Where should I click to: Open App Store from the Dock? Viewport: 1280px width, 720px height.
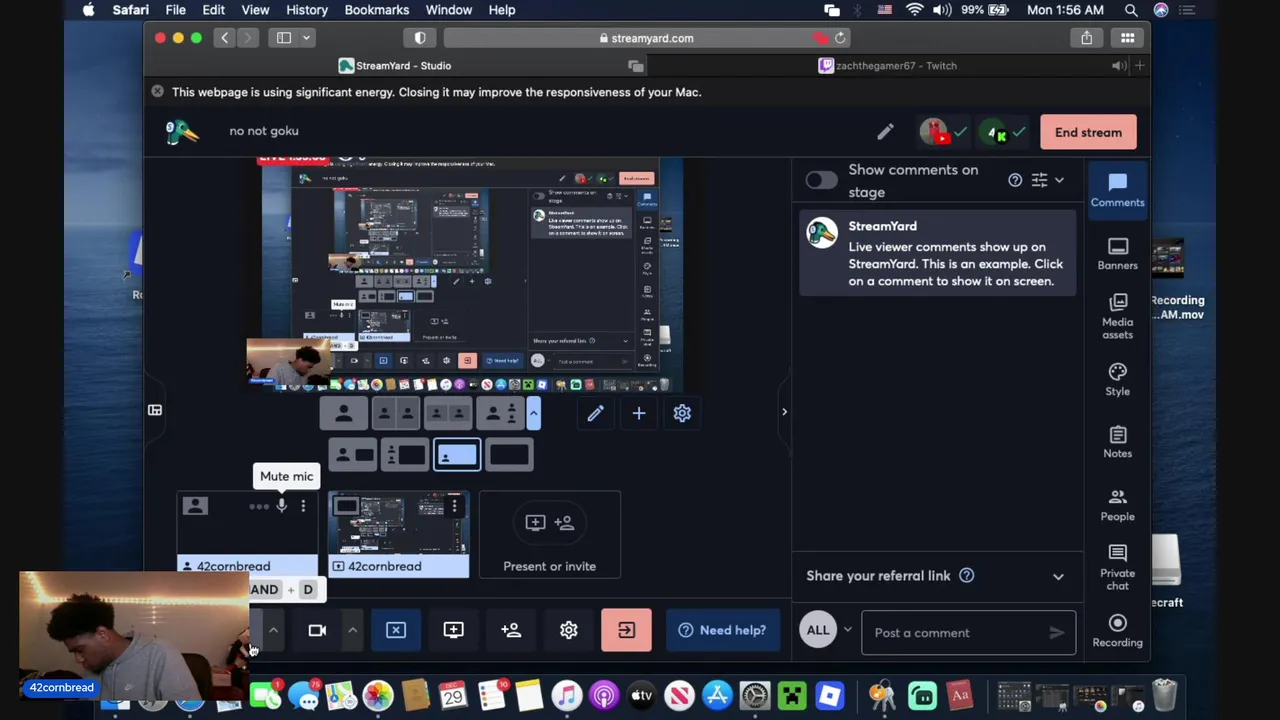pyautogui.click(x=717, y=695)
